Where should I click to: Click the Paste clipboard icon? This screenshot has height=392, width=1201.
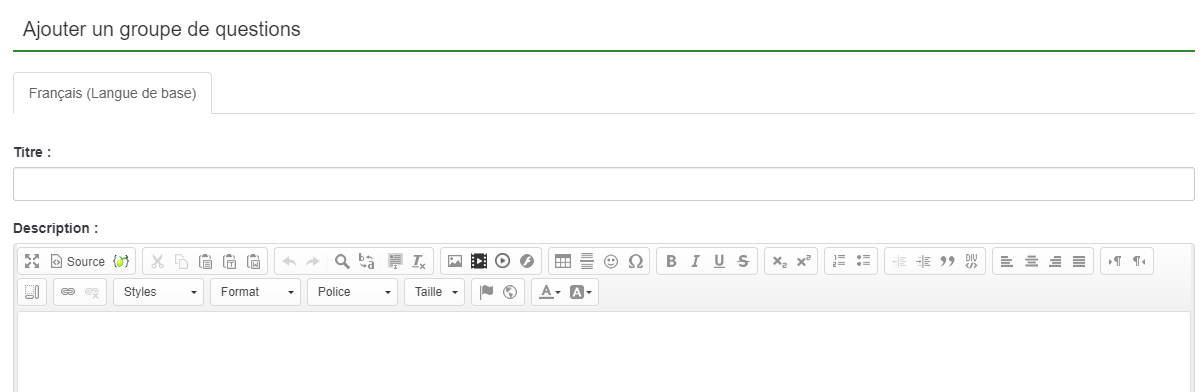tap(205, 262)
